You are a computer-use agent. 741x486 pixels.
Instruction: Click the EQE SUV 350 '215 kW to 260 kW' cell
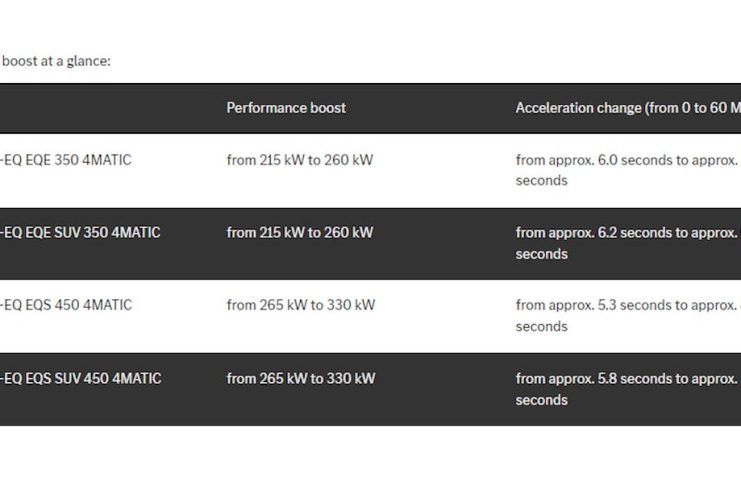click(299, 233)
